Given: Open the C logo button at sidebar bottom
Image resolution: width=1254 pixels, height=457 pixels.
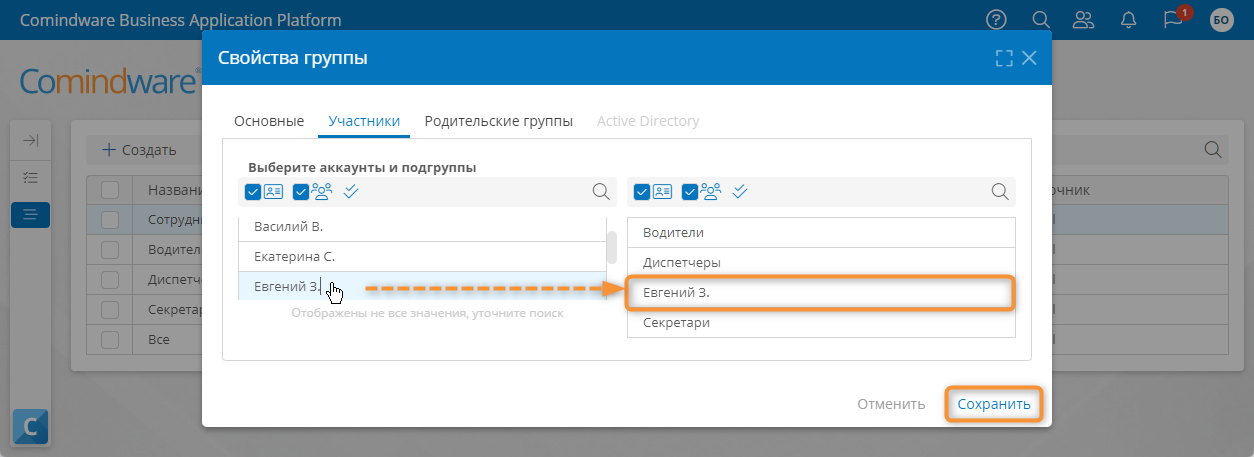Looking at the screenshot, I should pos(30,428).
